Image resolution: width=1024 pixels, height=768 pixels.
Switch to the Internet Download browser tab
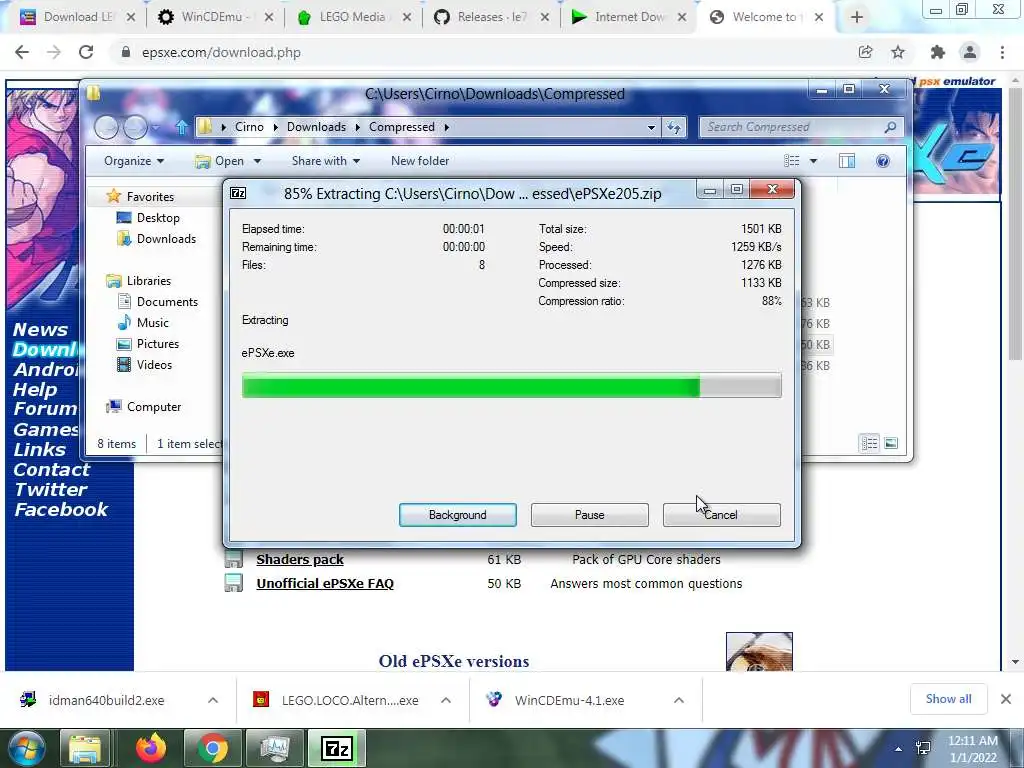point(630,17)
